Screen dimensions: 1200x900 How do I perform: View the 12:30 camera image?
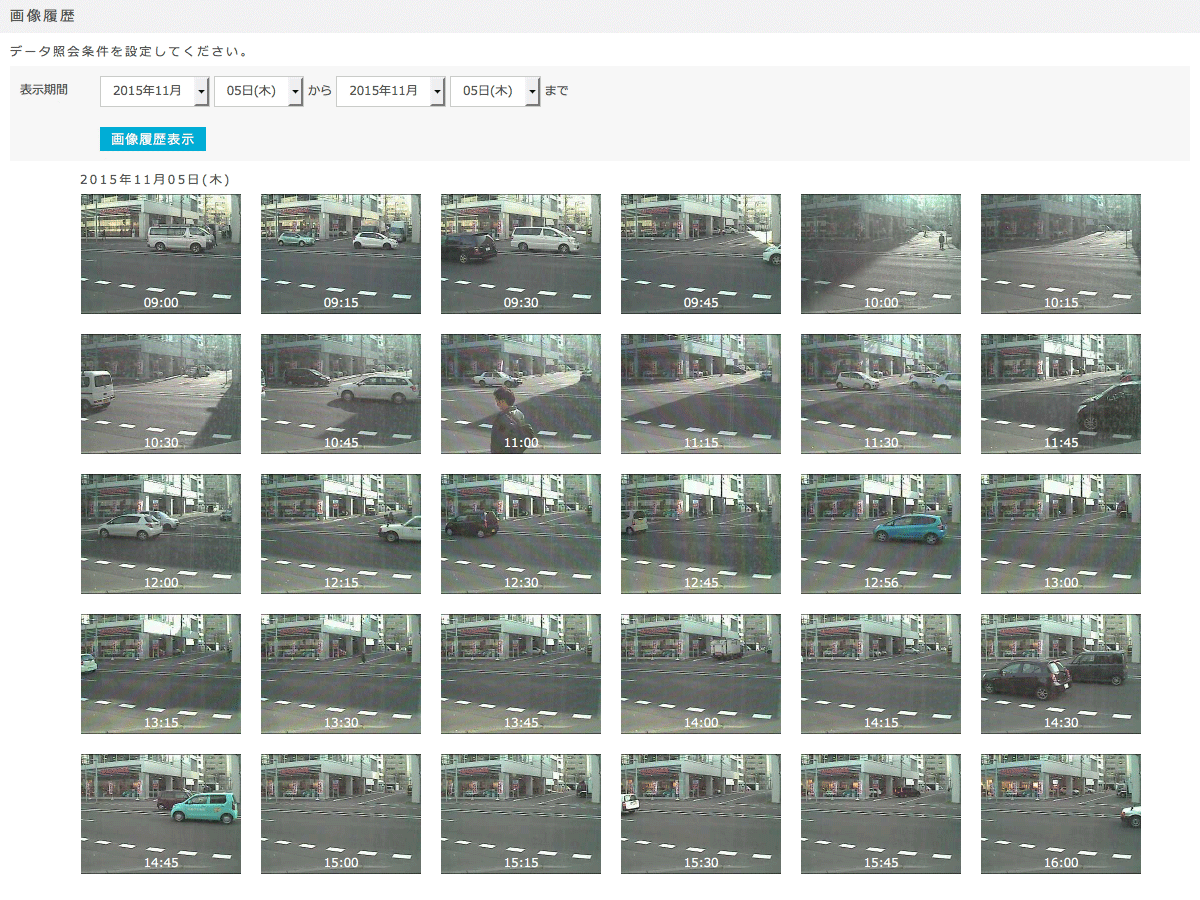coord(521,534)
